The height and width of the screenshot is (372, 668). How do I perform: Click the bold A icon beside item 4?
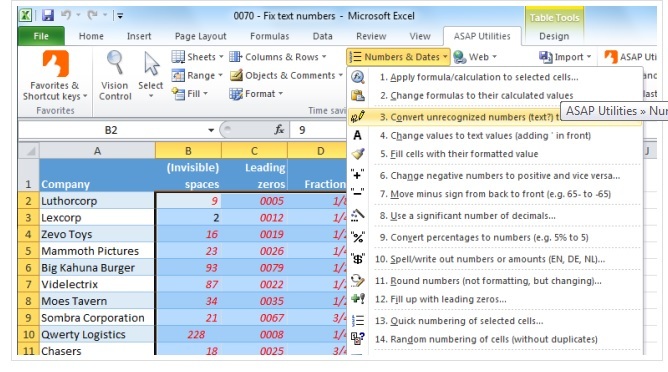(357, 136)
